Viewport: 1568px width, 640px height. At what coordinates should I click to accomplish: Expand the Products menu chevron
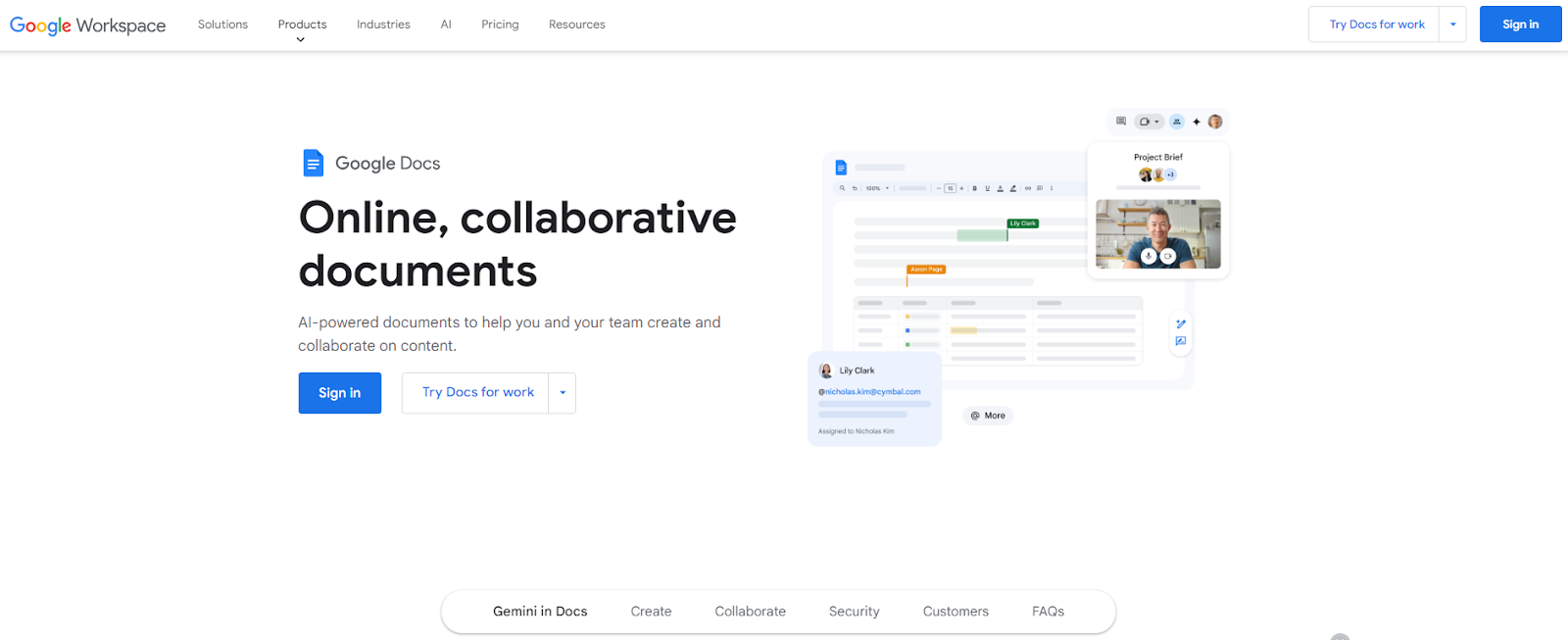[301, 40]
